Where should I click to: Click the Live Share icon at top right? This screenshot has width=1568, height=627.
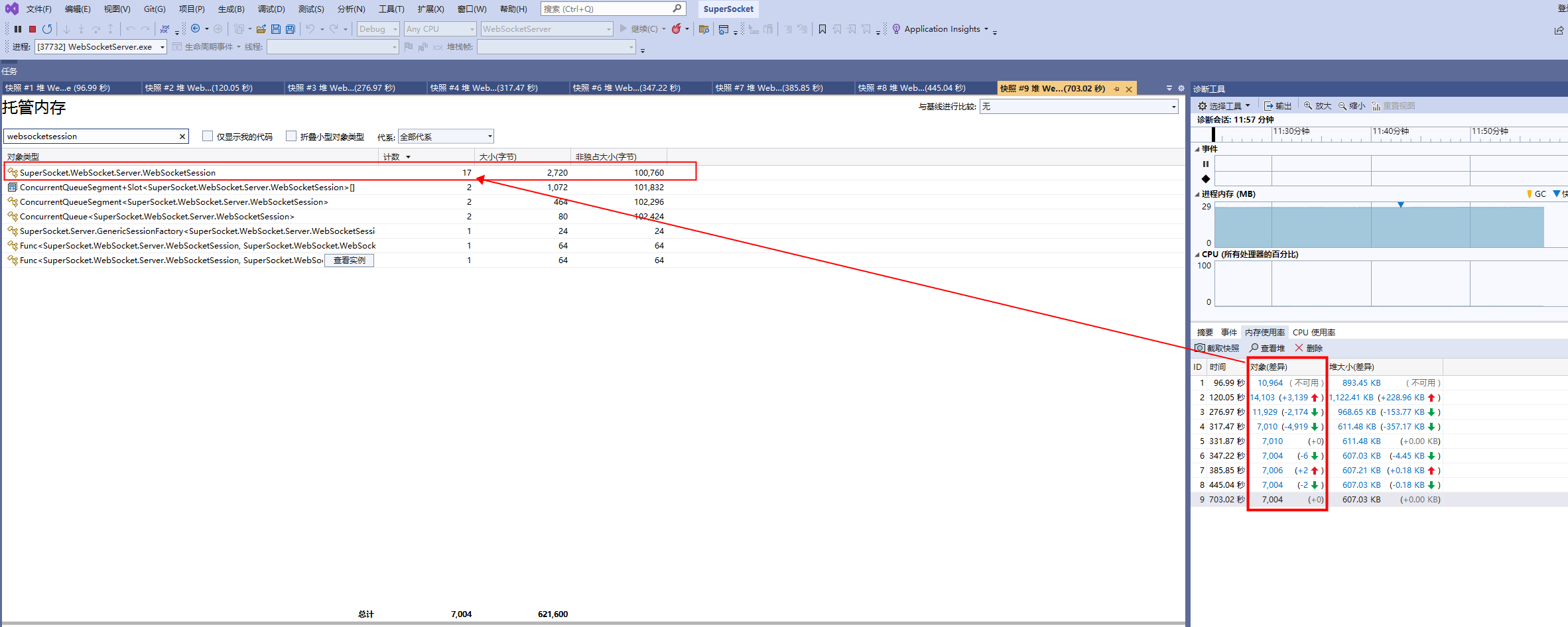[x=1559, y=30]
